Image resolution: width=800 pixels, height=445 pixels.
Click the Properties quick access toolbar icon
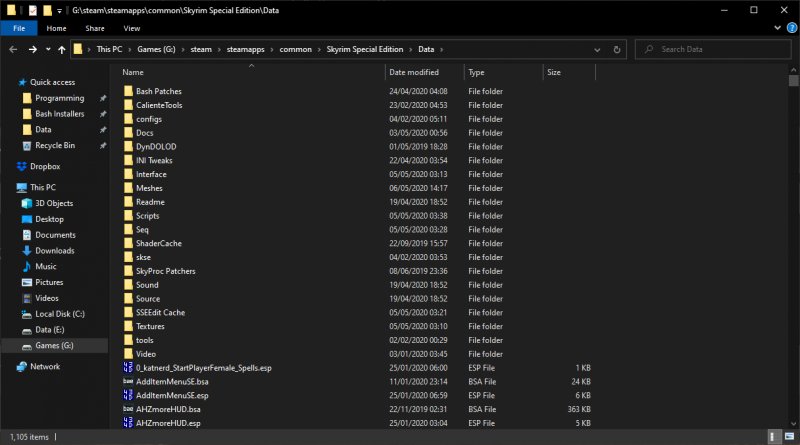33,10
